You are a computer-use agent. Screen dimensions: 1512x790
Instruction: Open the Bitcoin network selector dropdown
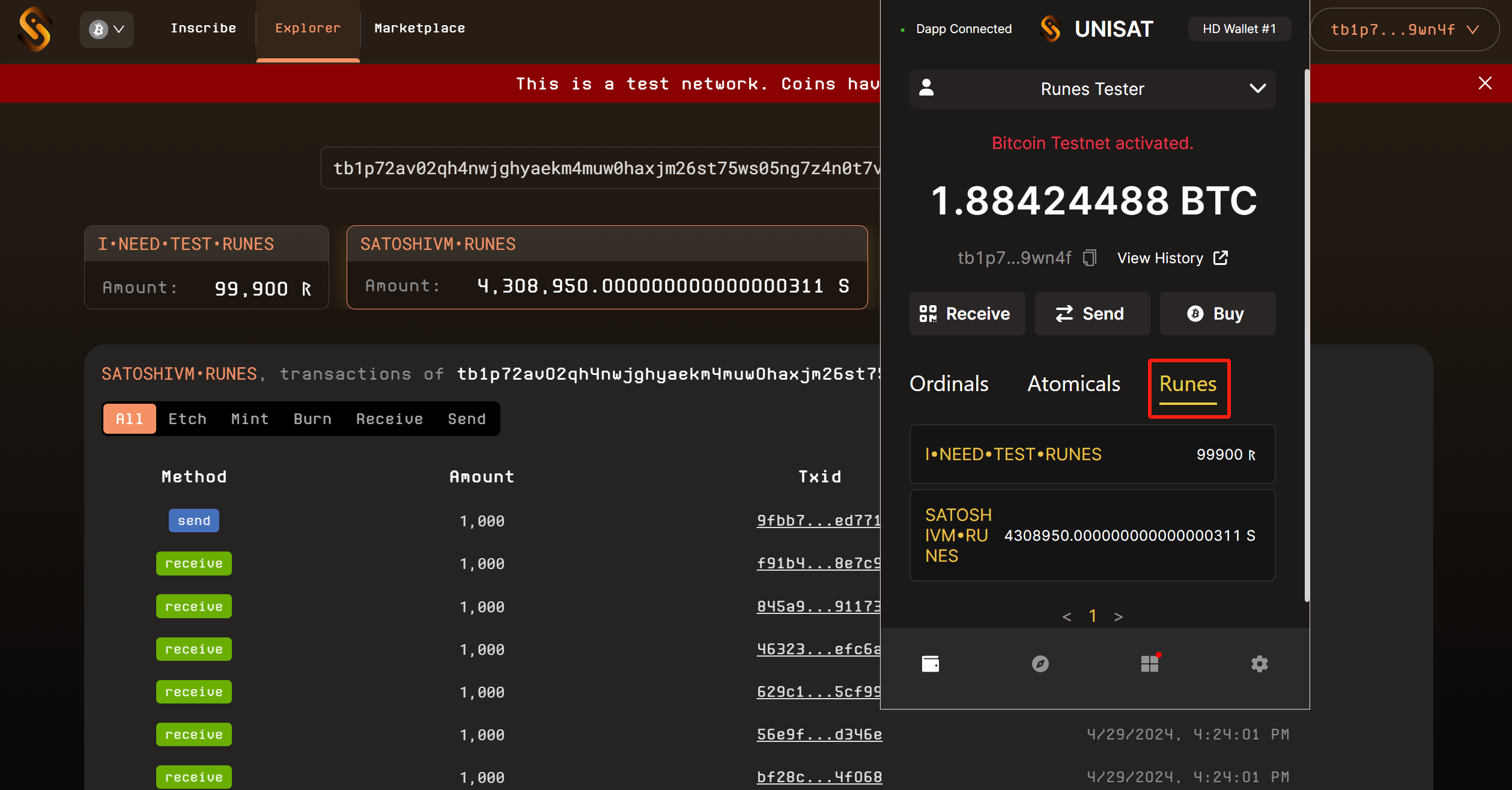107,29
